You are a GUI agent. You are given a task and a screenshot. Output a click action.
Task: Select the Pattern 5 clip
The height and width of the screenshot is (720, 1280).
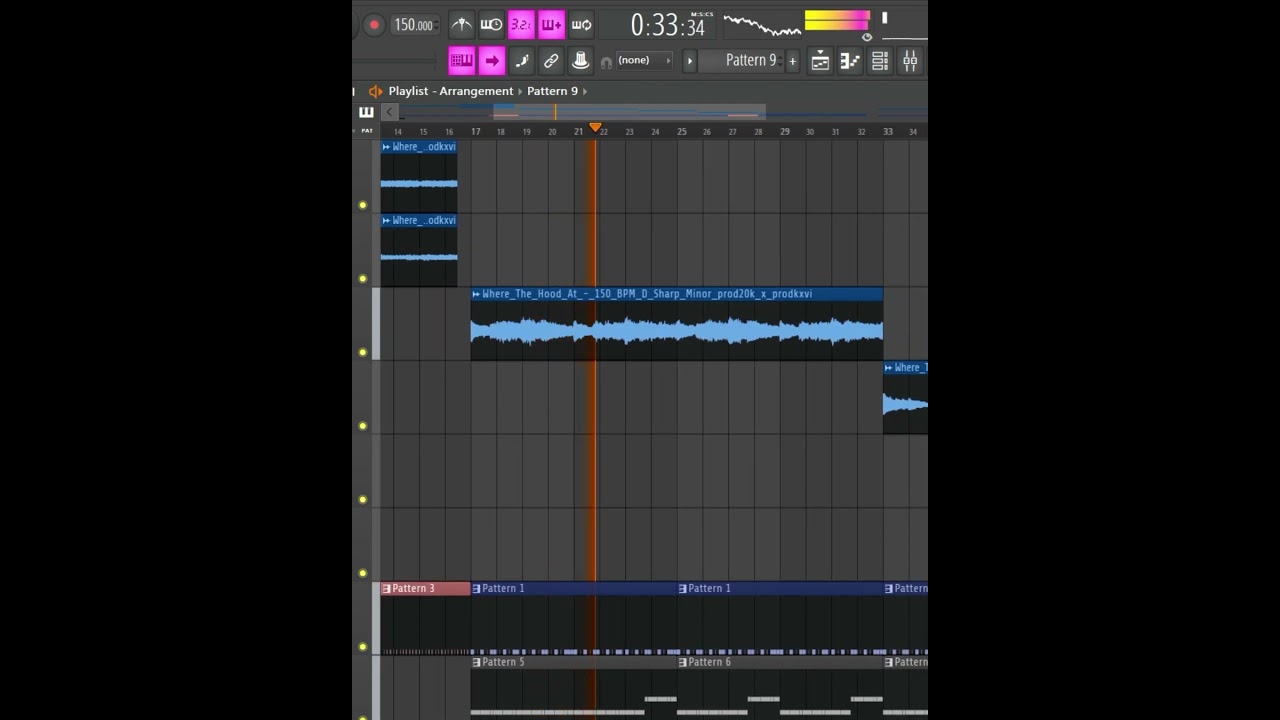(x=574, y=688)
